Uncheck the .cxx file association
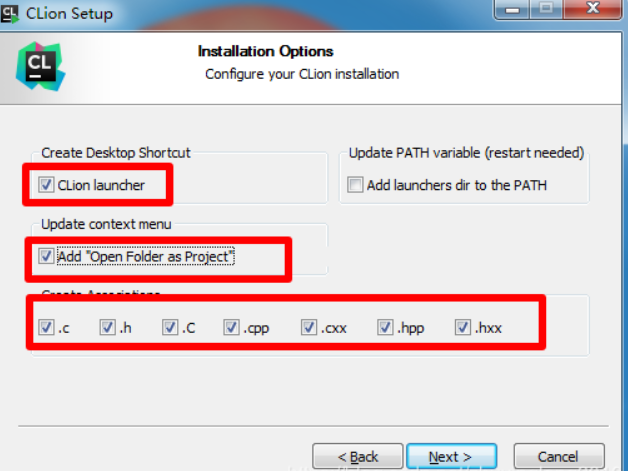Image resolution: width=628 pixels, height=471 pixels. [309, 327]
